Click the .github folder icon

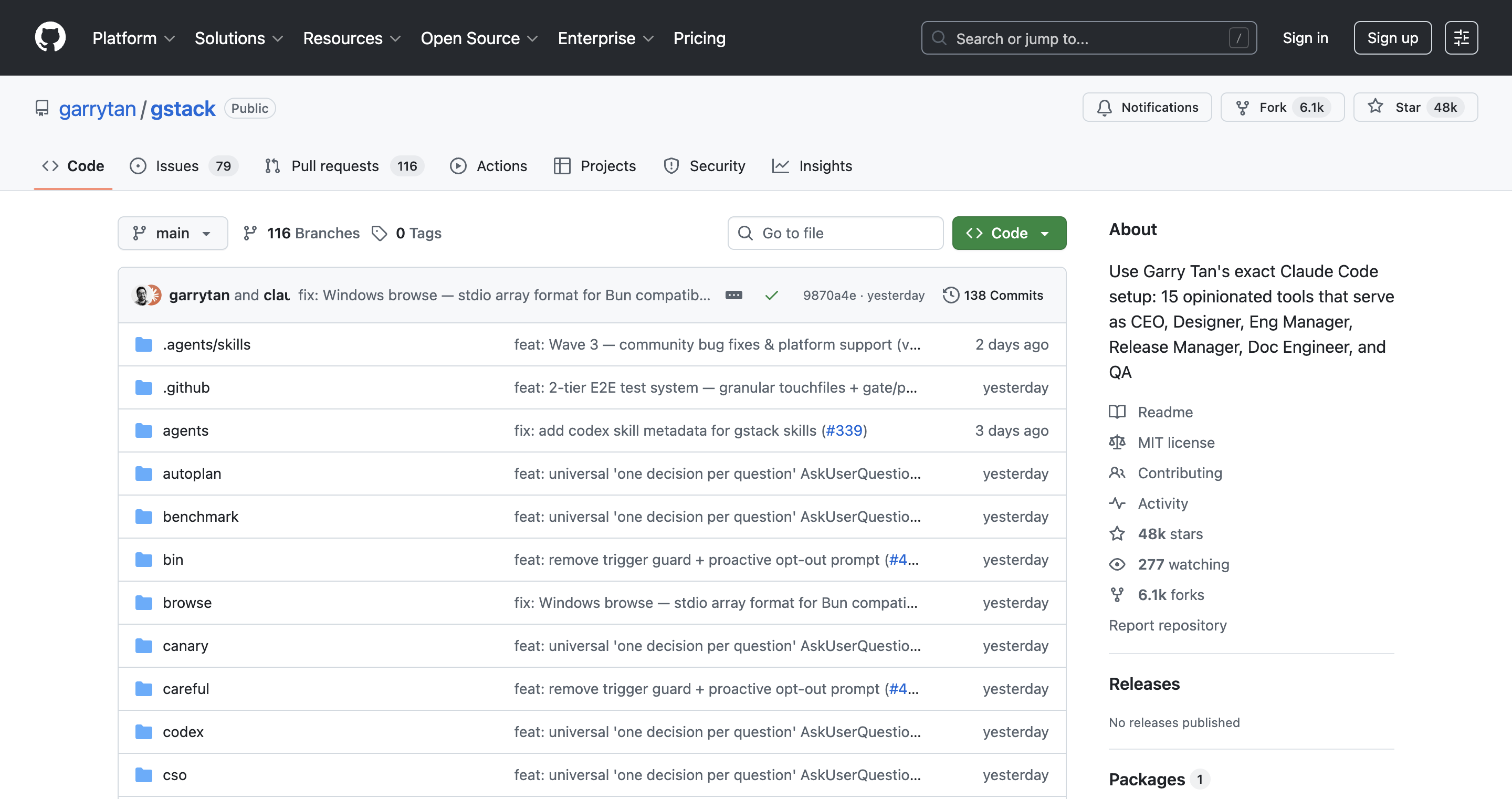coord(144,387)
